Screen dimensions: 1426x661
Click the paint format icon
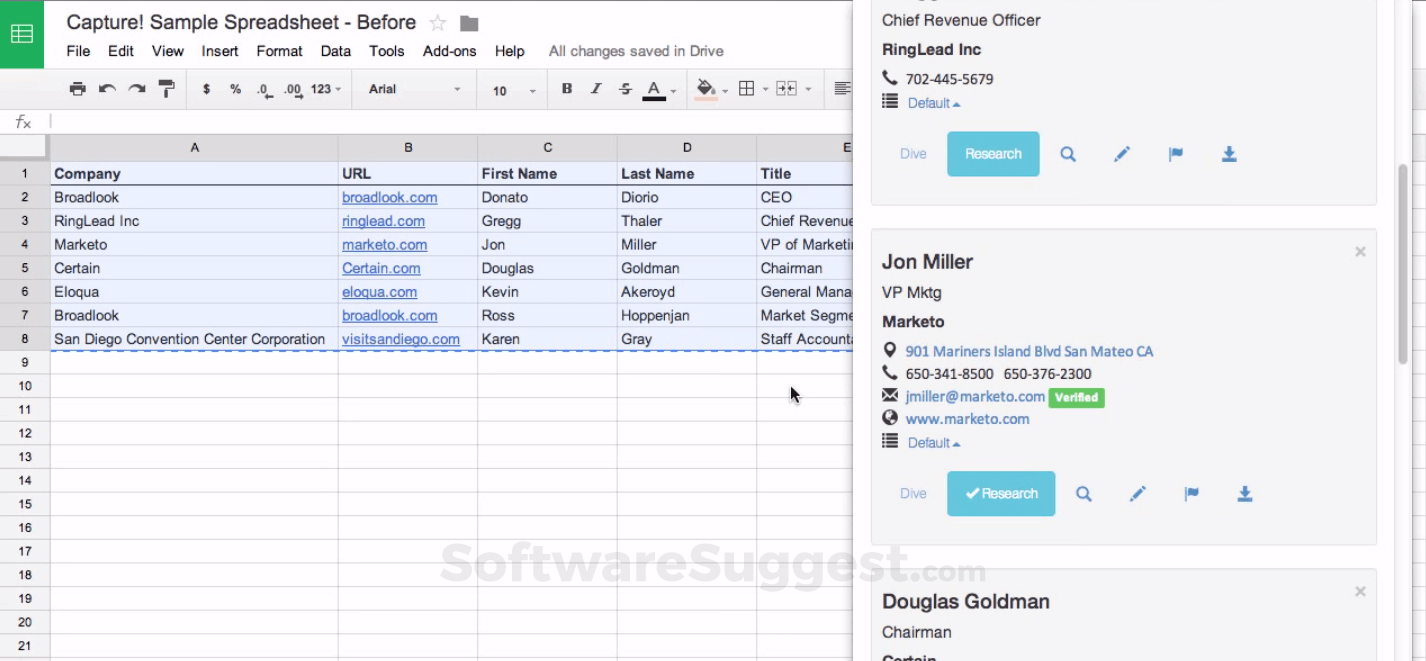pos(167,89)
